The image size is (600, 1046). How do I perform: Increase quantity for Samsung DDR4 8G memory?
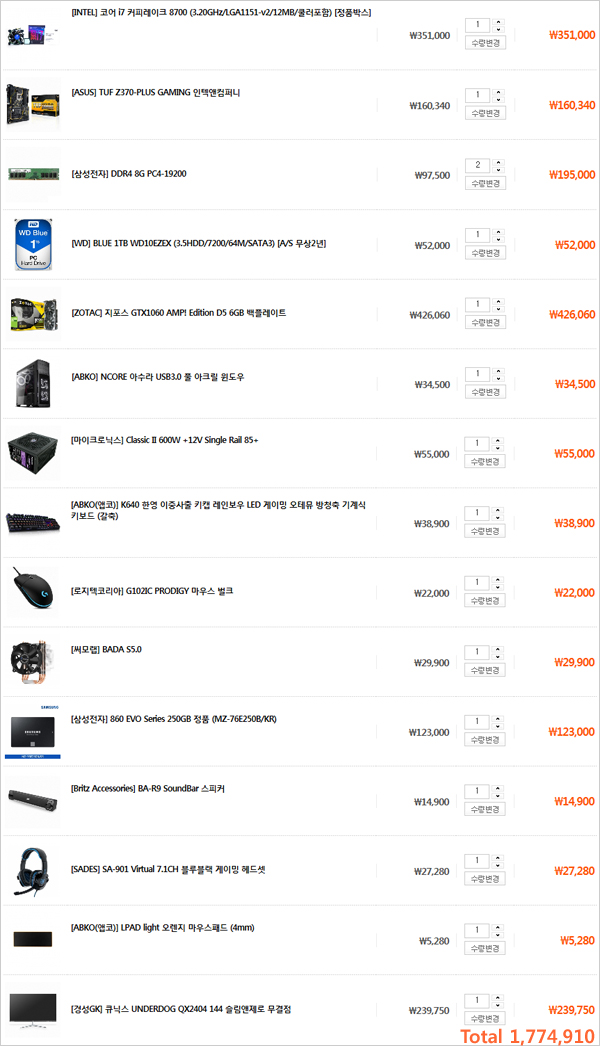[498, 161]
